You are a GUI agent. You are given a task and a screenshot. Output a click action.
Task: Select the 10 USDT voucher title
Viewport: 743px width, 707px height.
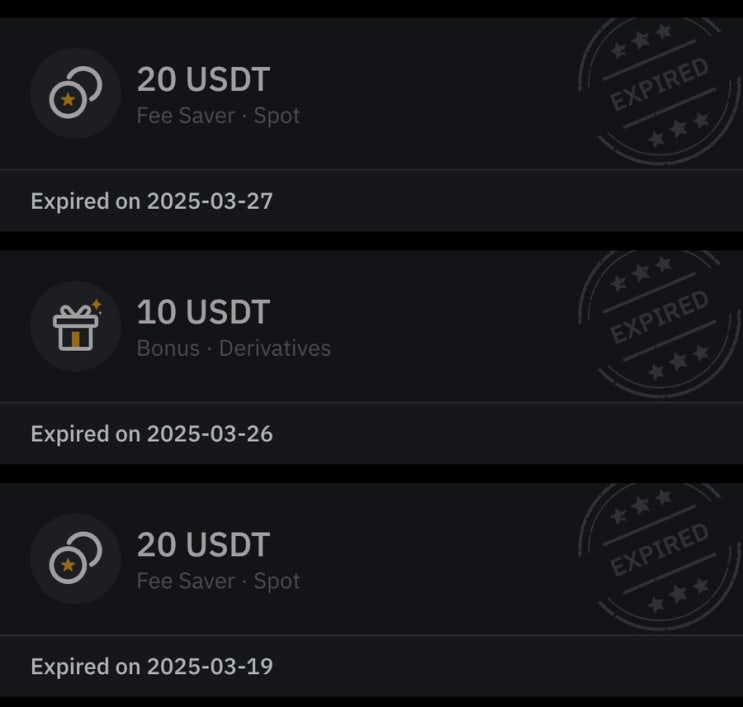(203, 312)
